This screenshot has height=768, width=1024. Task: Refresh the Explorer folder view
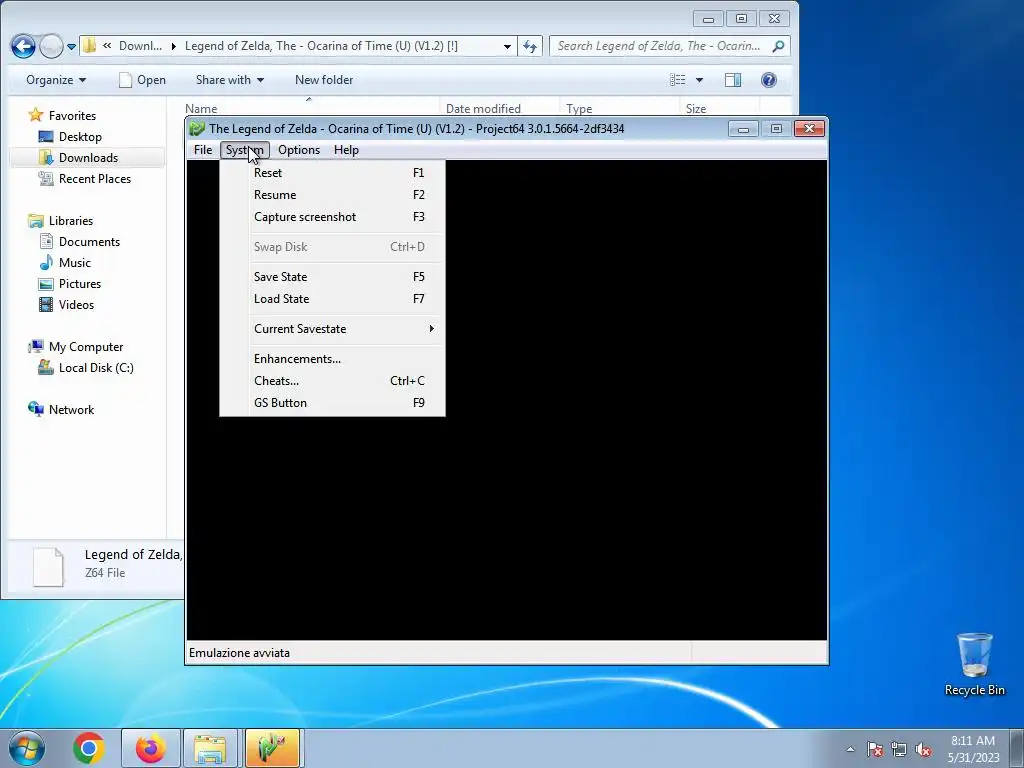coord(530,46)
